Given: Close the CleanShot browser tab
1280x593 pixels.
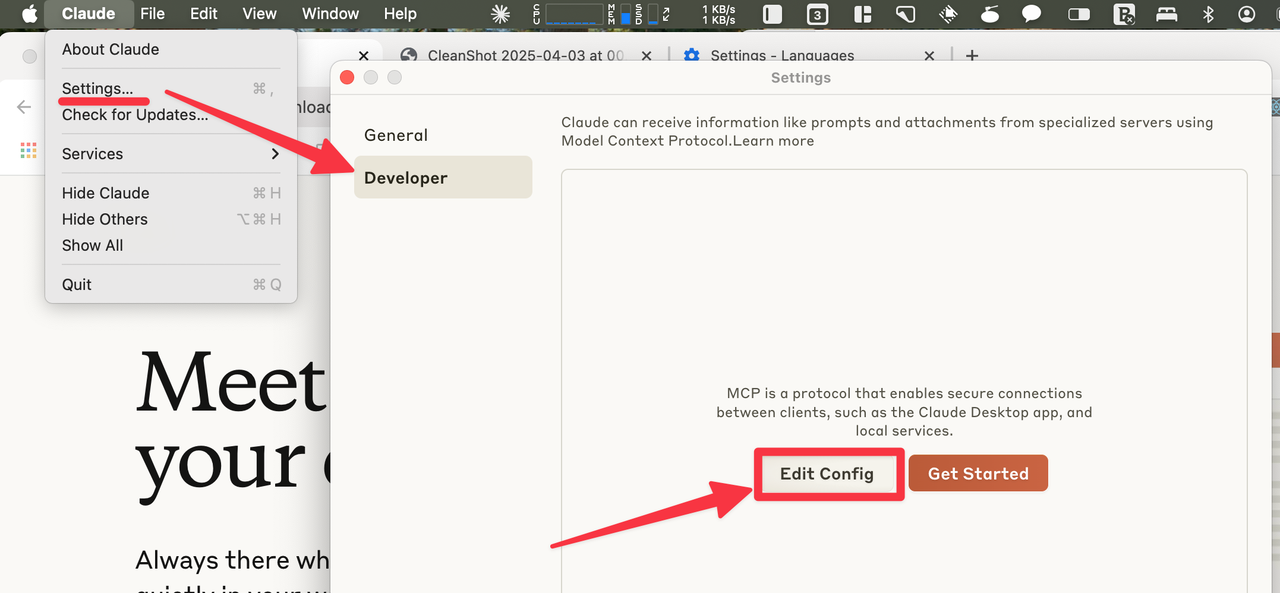Looking at the screenshot, I should tap(646, 56).
